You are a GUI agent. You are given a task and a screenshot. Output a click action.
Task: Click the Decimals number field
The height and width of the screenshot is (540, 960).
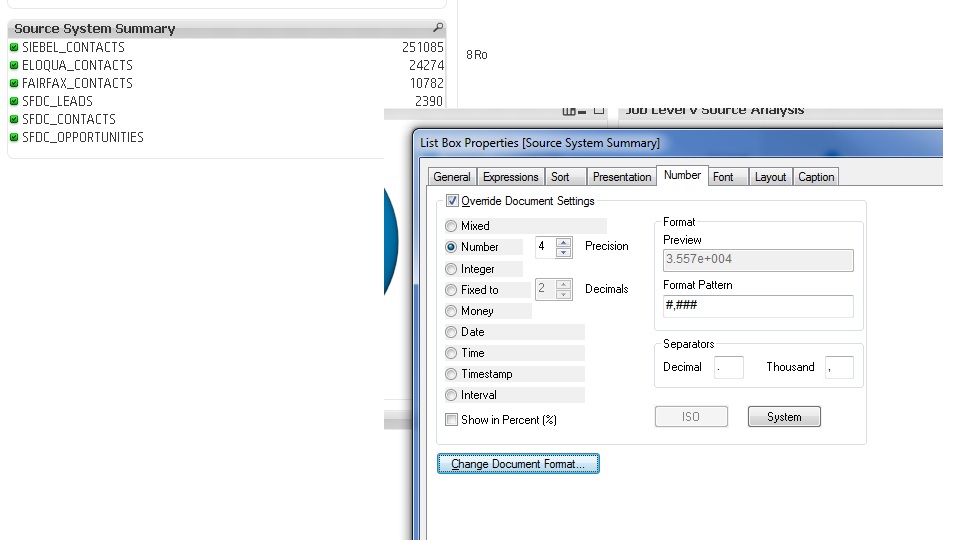pos(546,289)
